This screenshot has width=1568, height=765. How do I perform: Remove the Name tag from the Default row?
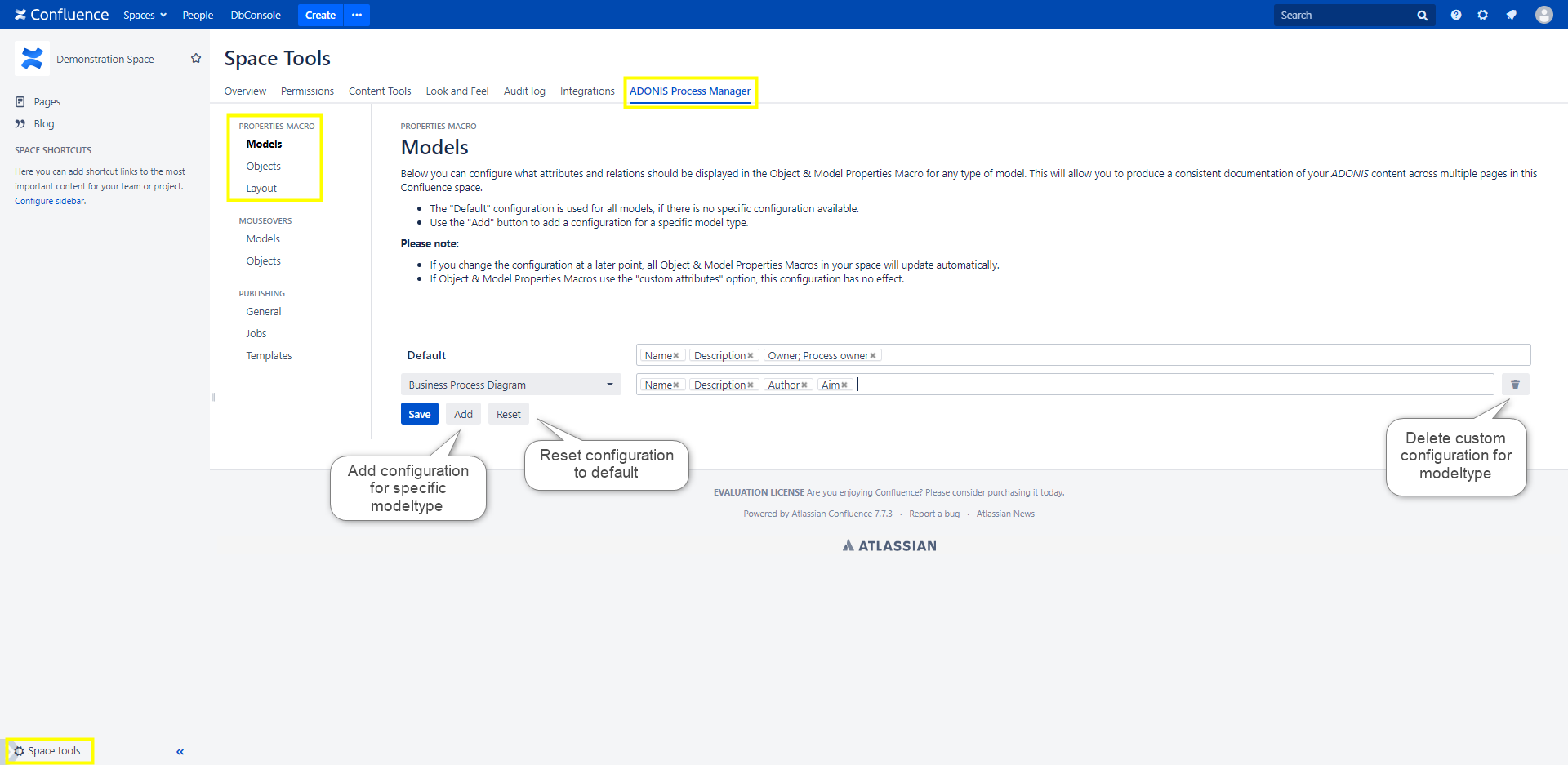pos(676,356)
